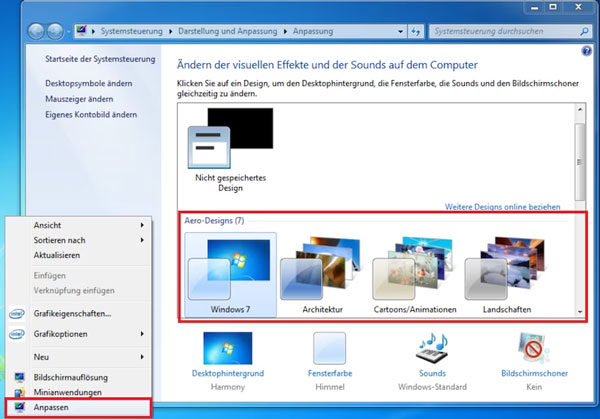This screenshot has width=600, height=419.
Task: Open Desktopsymbole ändern link
Action: (x=89, y=83)
